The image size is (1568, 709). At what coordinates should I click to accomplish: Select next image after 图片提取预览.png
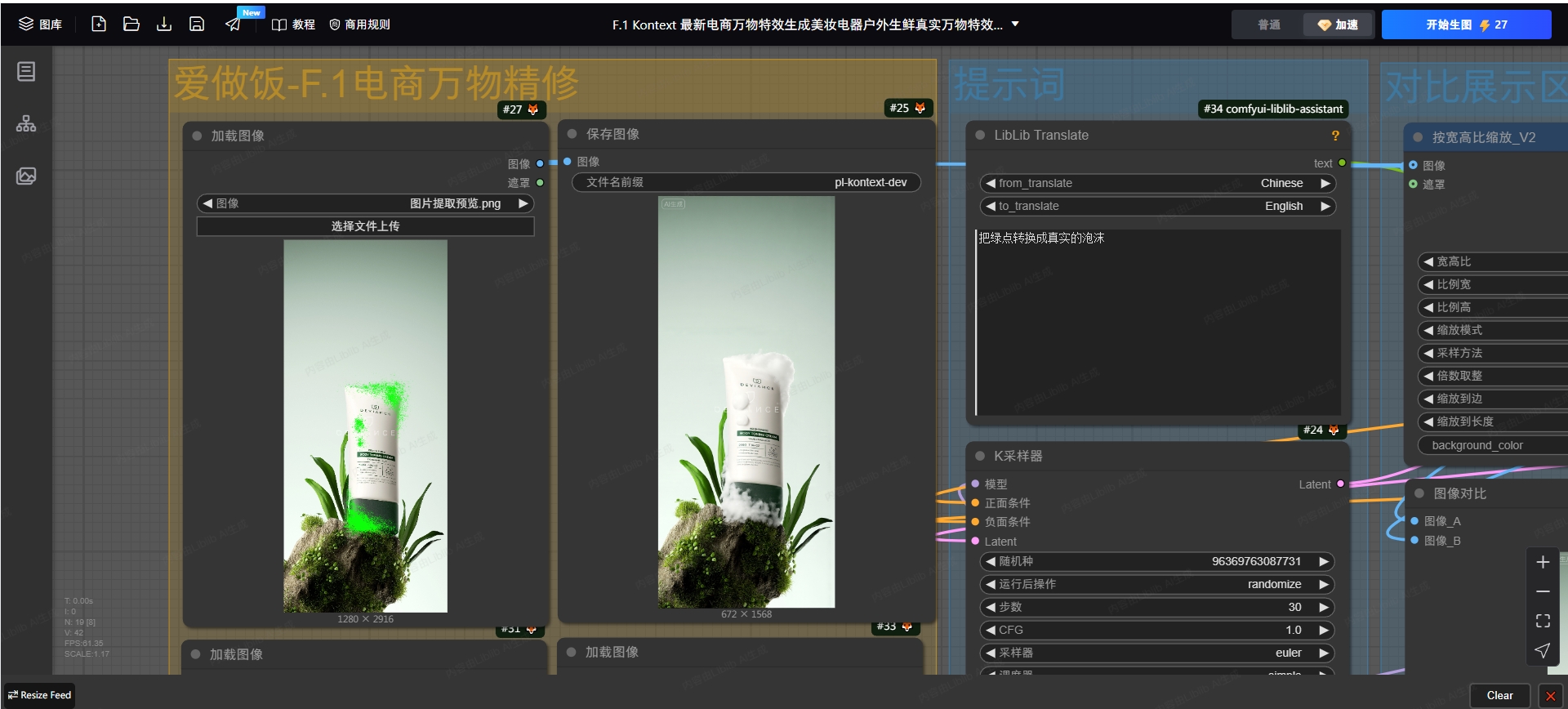pos(523,203)
